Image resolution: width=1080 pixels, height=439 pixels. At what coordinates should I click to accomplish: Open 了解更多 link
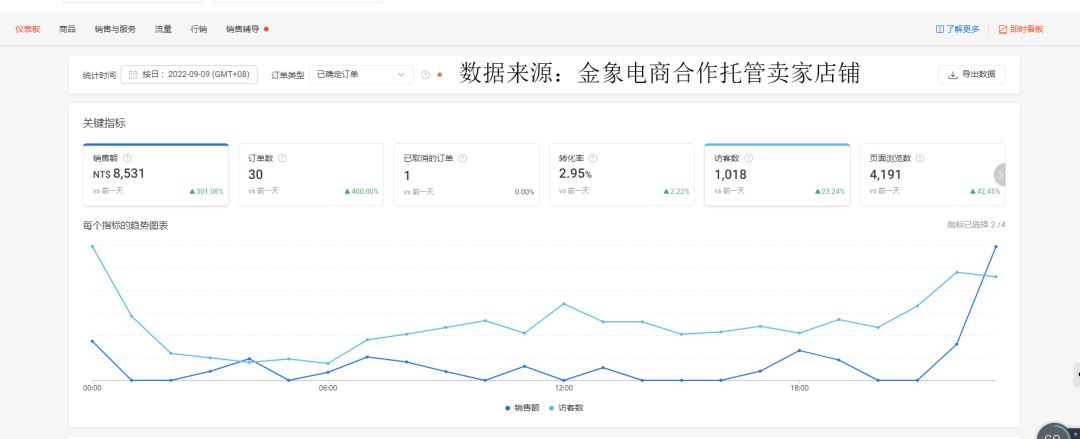957,29
